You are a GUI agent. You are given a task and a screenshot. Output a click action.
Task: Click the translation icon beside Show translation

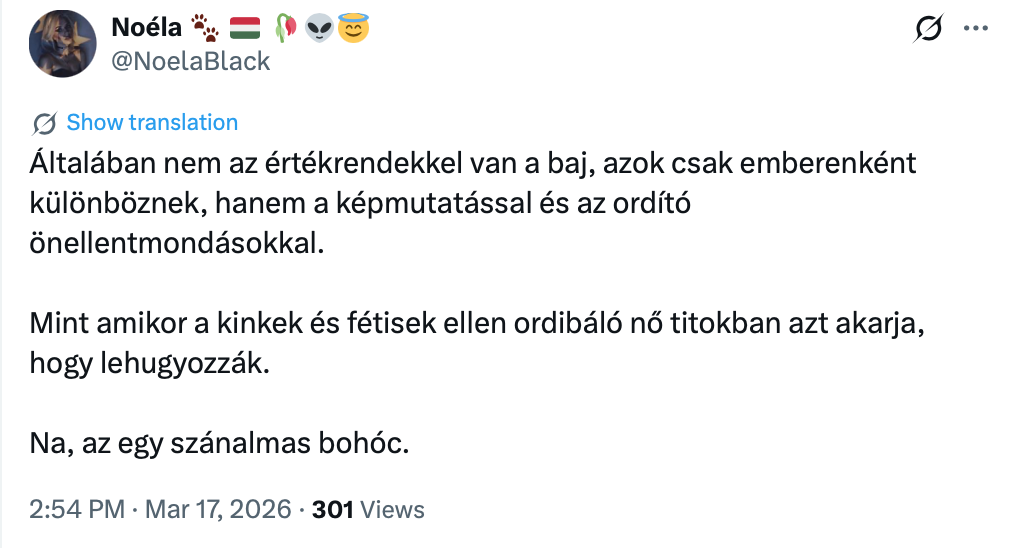43,123
